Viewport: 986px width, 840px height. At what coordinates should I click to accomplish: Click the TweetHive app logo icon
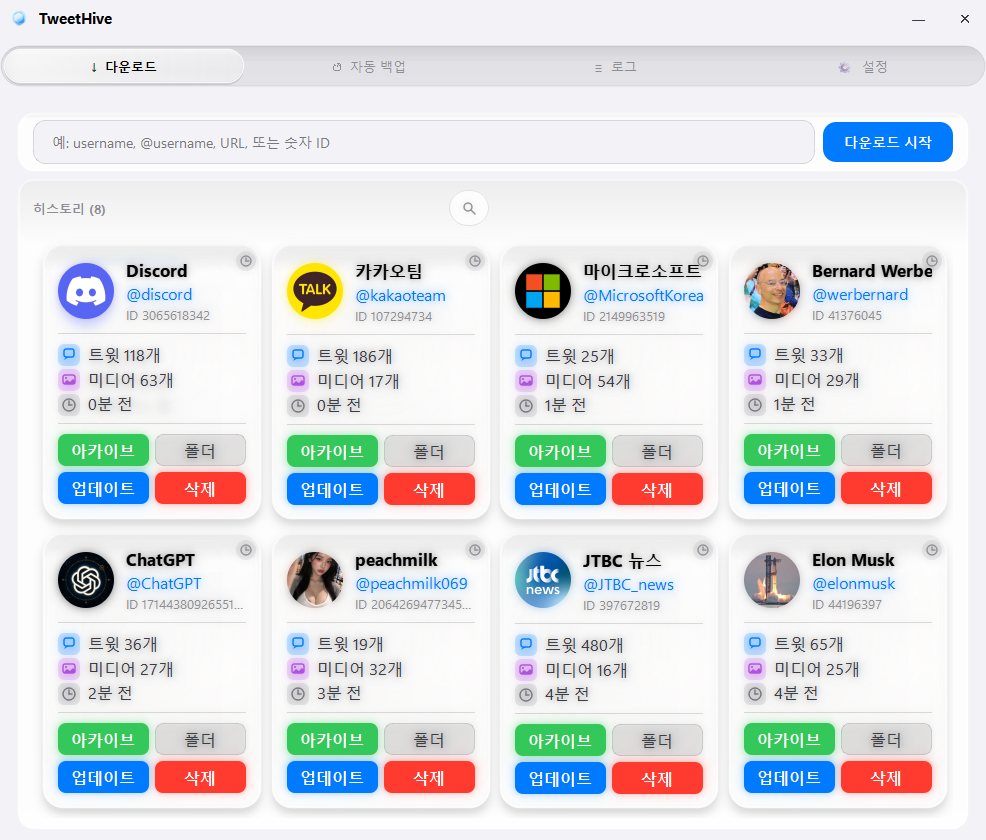point(19,19)
